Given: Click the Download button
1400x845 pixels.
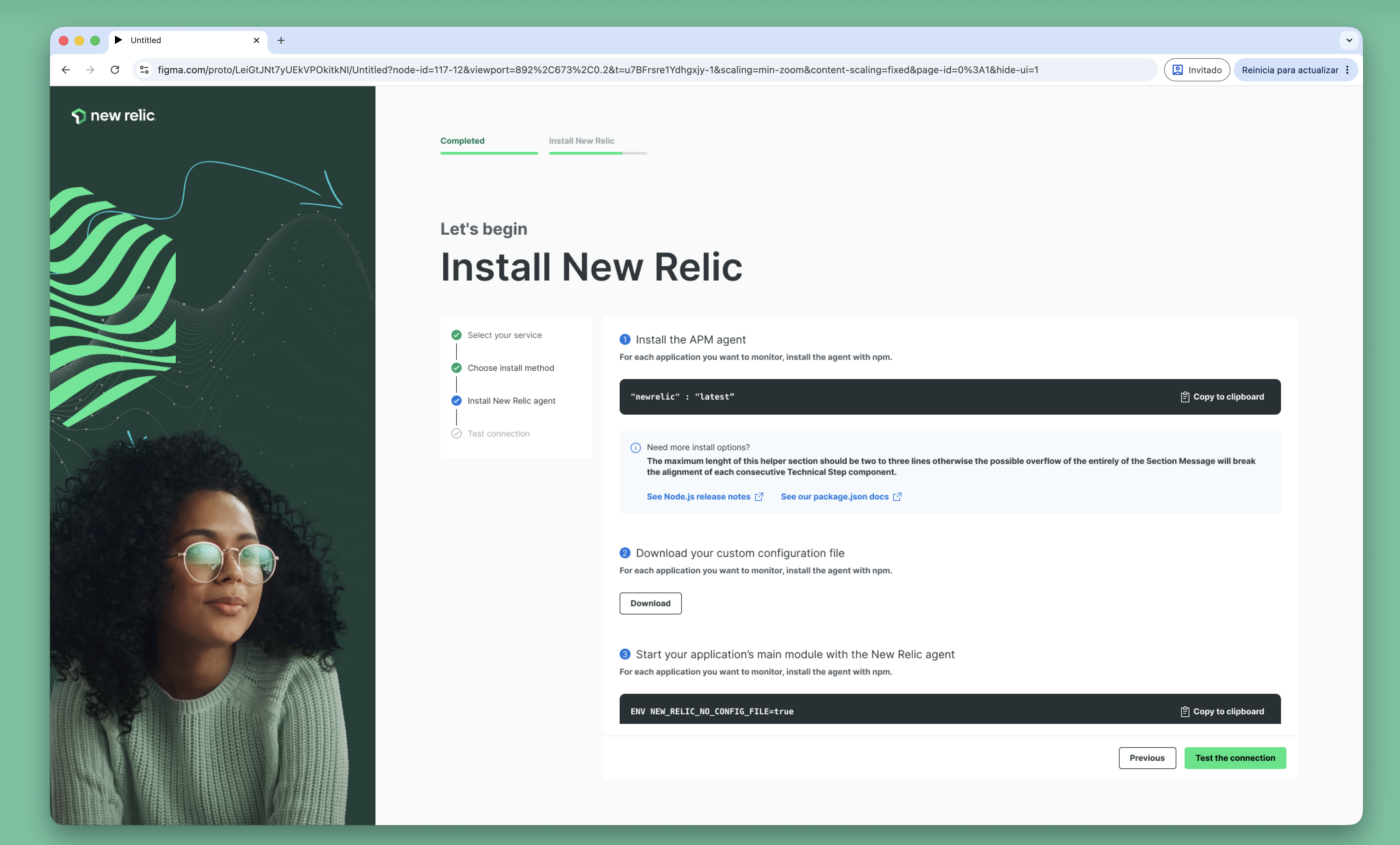Looking at the screenshot, I should click(650, 603).
